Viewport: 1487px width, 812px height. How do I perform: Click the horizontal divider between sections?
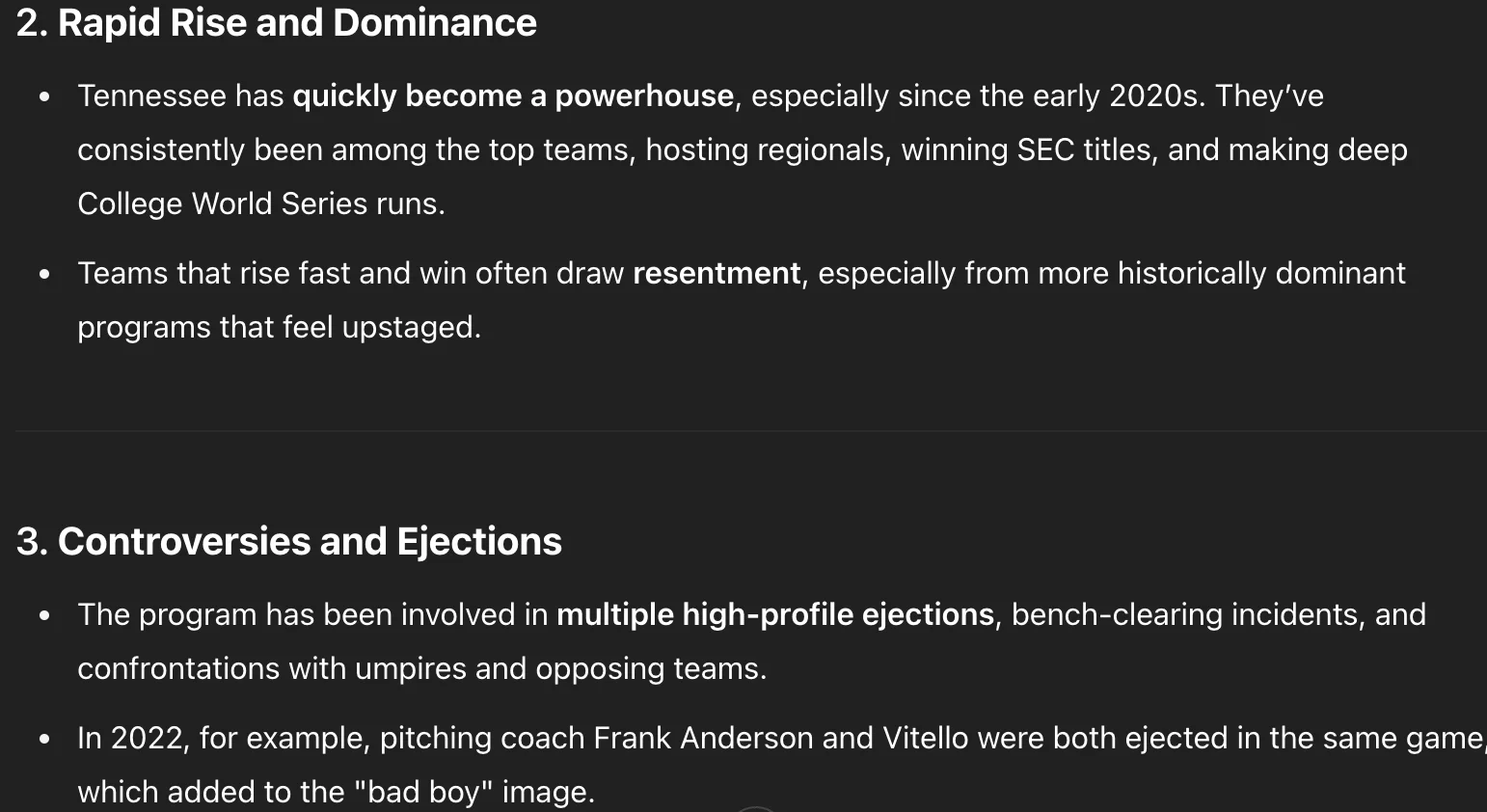[751, 430]
